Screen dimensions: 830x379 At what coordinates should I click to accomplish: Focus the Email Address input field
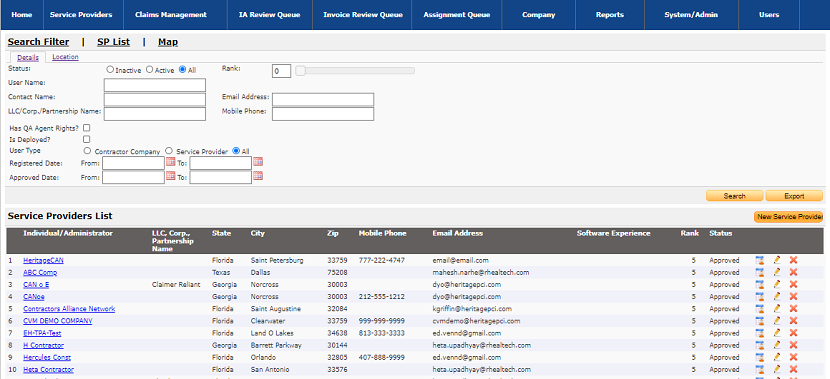click(x=323, y=100)
